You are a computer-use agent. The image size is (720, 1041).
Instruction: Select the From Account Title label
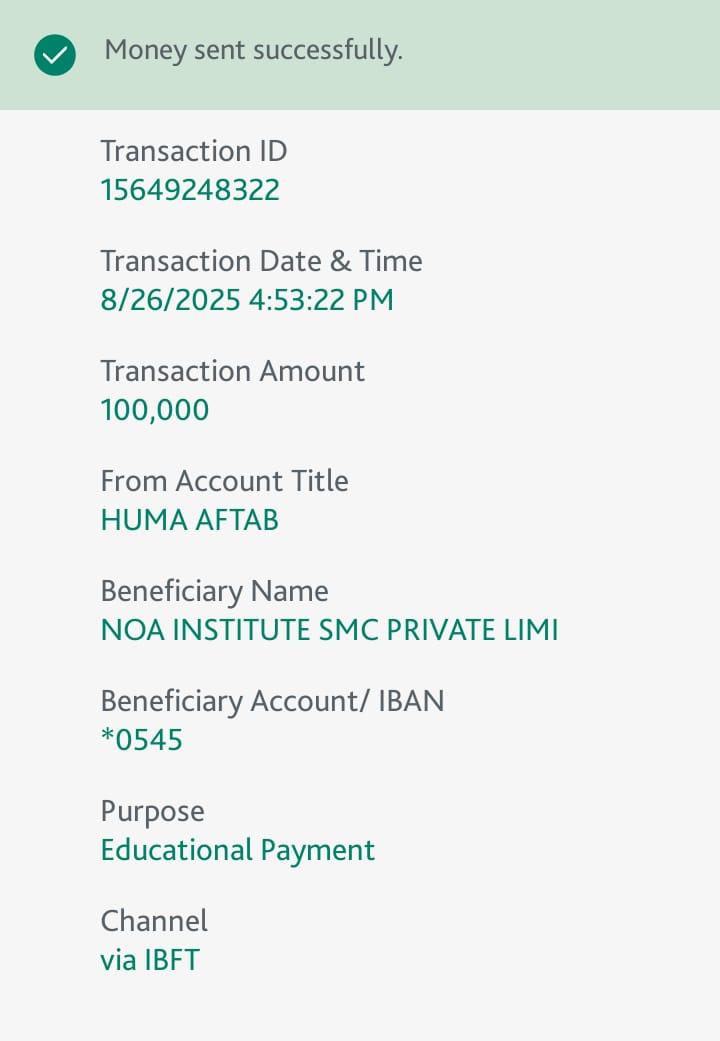pyautogui.click(x=224, y=481)
